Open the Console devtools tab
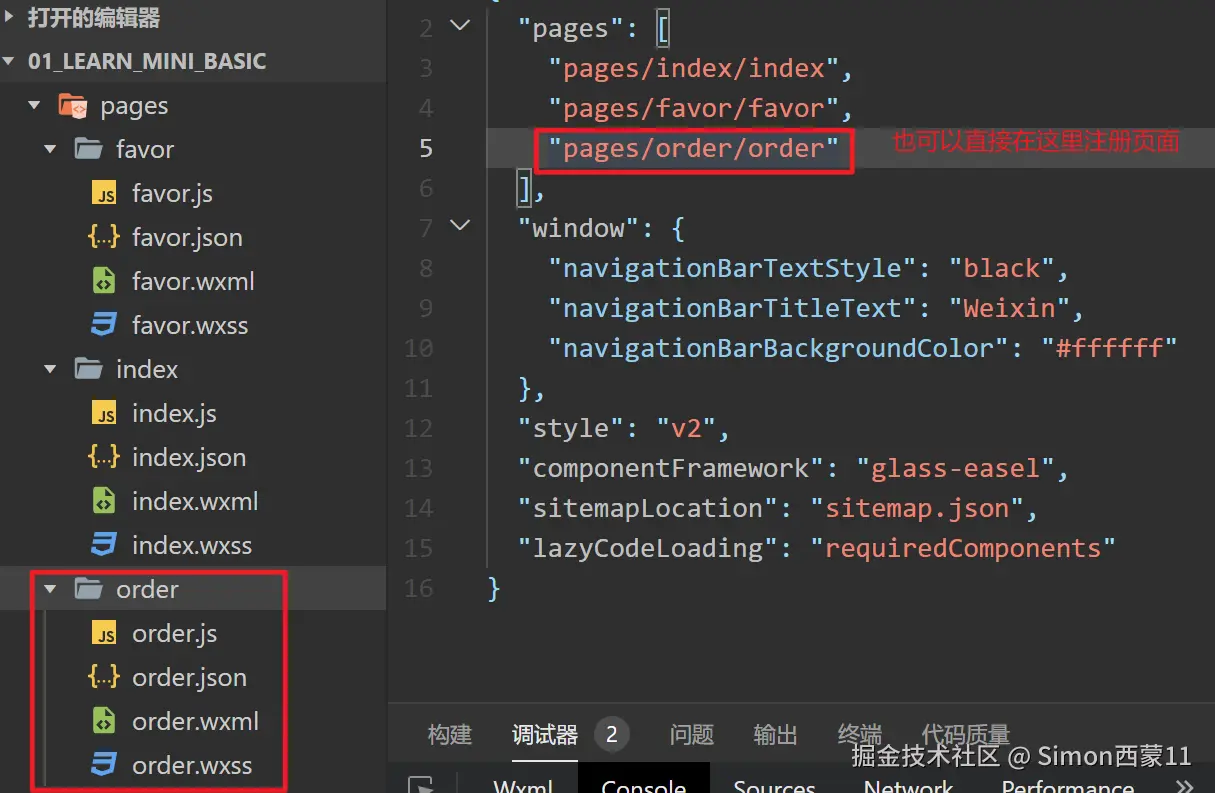This screenshot has width=1215, height=793. 644,786
